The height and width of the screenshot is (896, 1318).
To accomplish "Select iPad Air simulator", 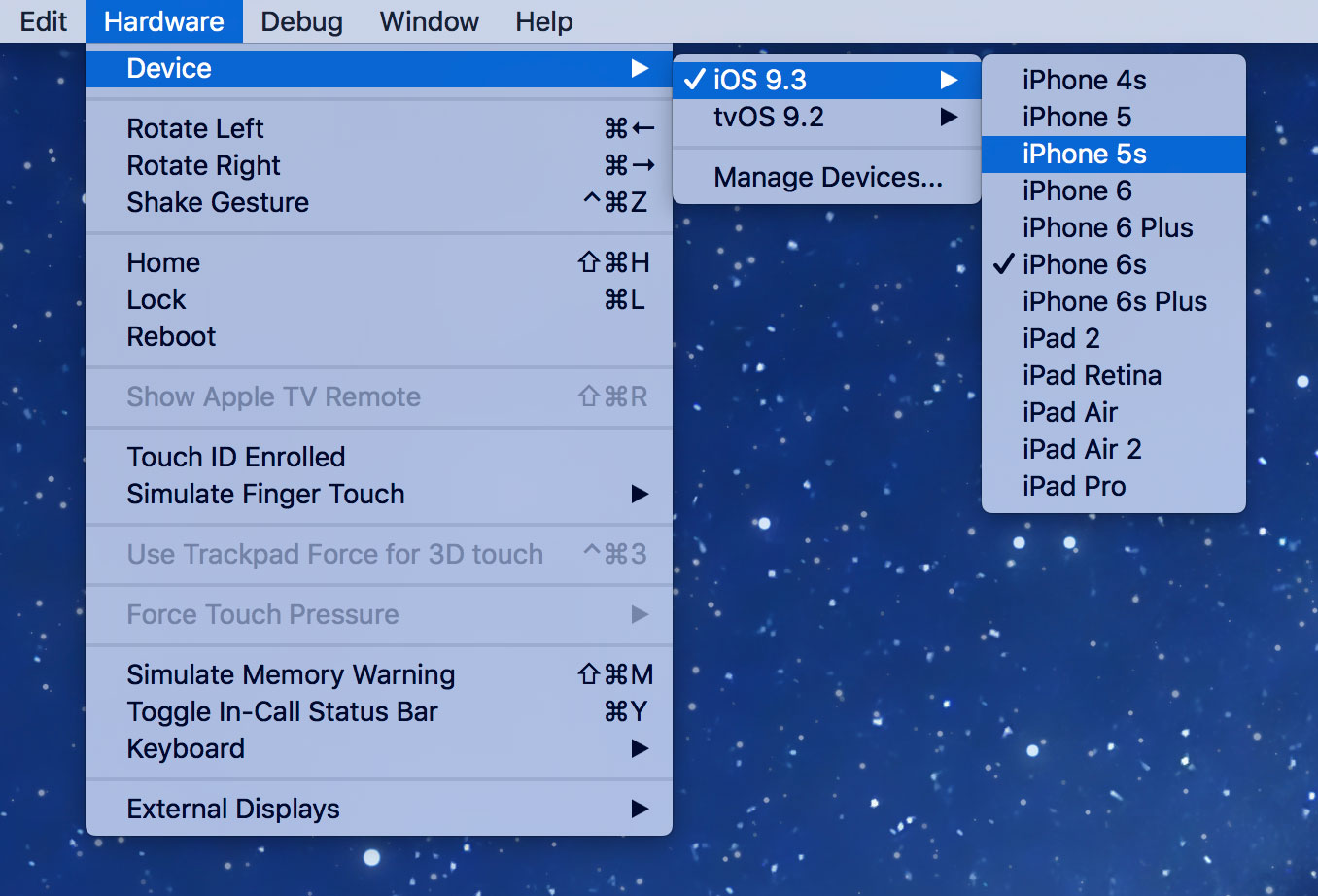I will (x=1114, y=412).
